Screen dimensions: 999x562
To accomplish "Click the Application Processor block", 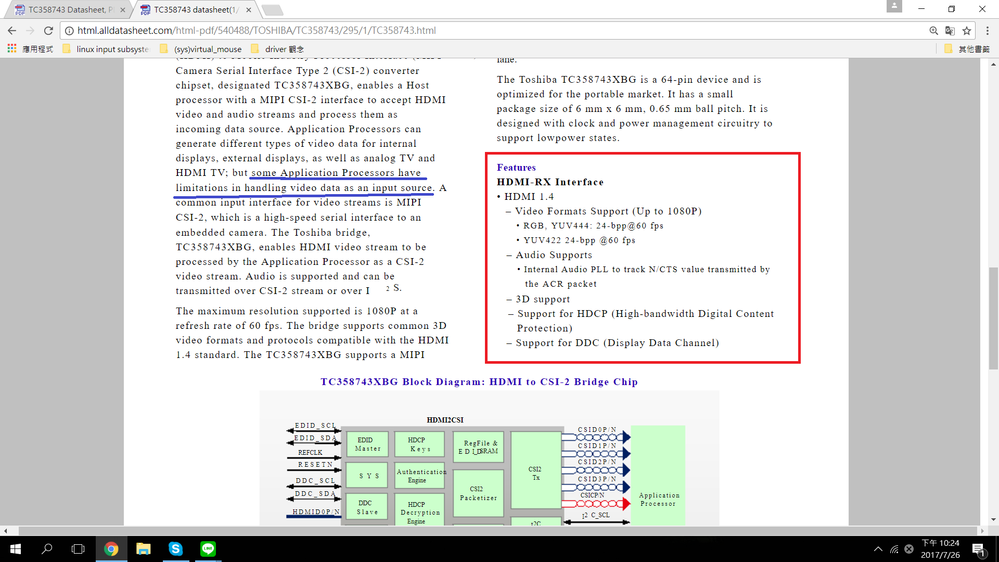I will click(x=658, y=475).
